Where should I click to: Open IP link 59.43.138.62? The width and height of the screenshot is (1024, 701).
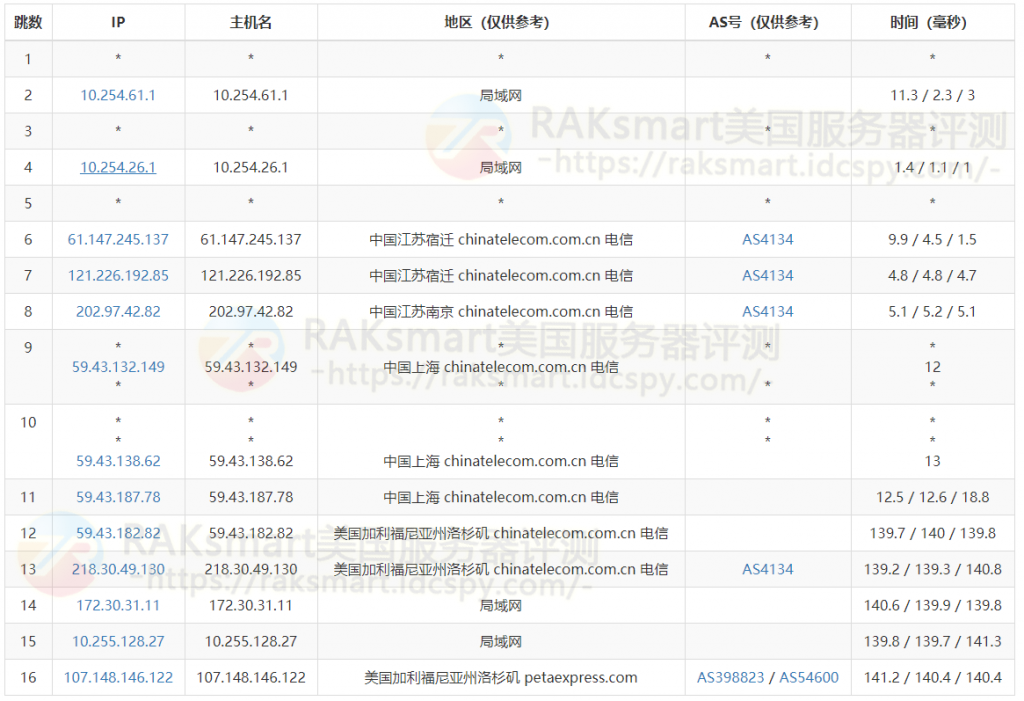118,461
